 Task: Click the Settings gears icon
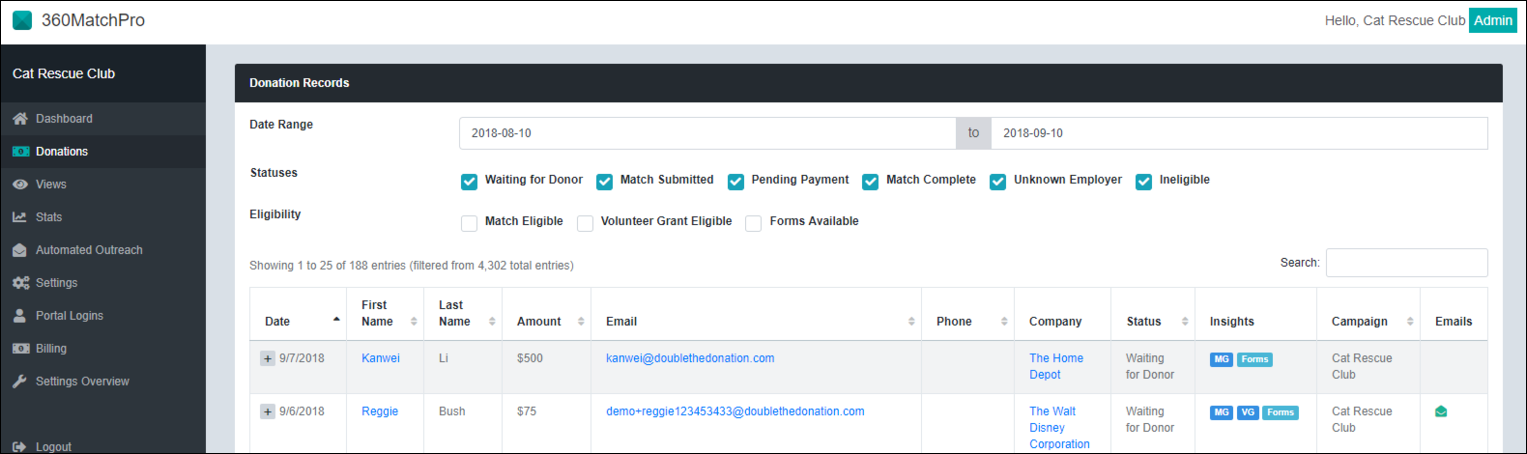point(19,283)
